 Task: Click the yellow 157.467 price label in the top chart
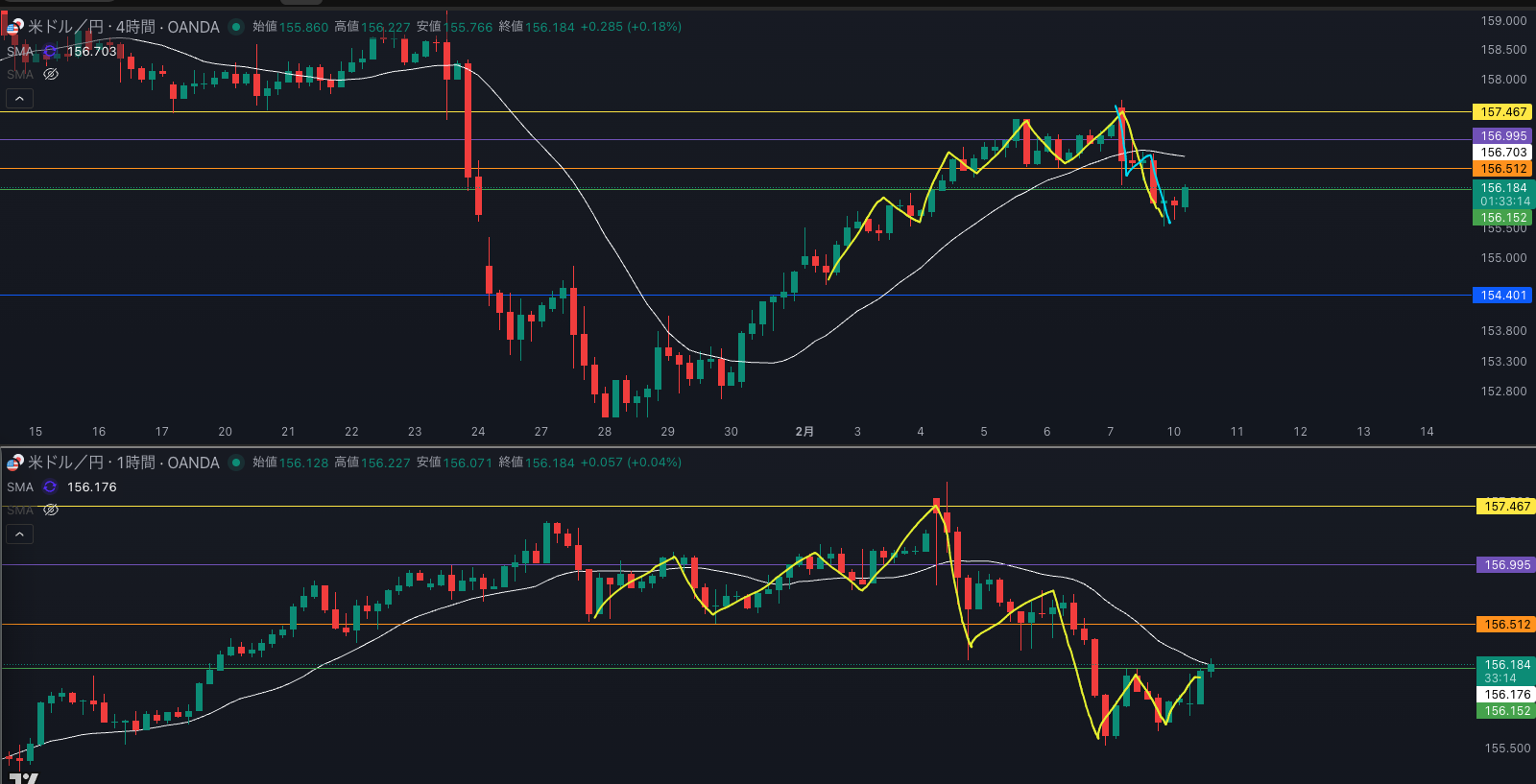1502,112
